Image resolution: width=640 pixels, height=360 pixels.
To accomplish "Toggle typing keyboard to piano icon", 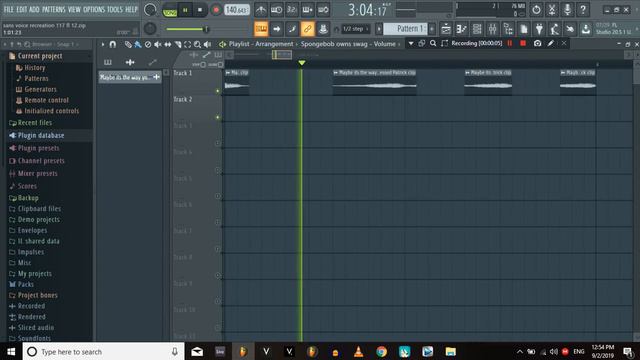I will click(x=261, y=29).
